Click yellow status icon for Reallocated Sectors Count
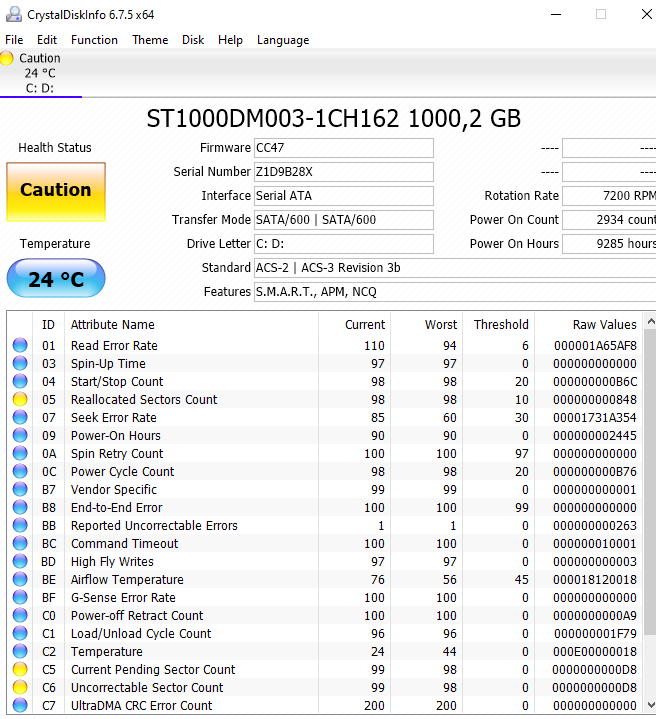Image resolution: width=656 pixels, height=719 pixels. point(20,399)
